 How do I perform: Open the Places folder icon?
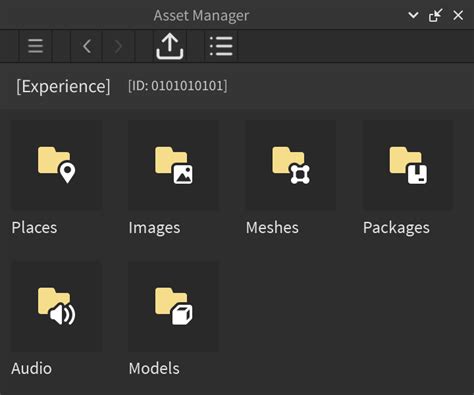click(57, 165)
